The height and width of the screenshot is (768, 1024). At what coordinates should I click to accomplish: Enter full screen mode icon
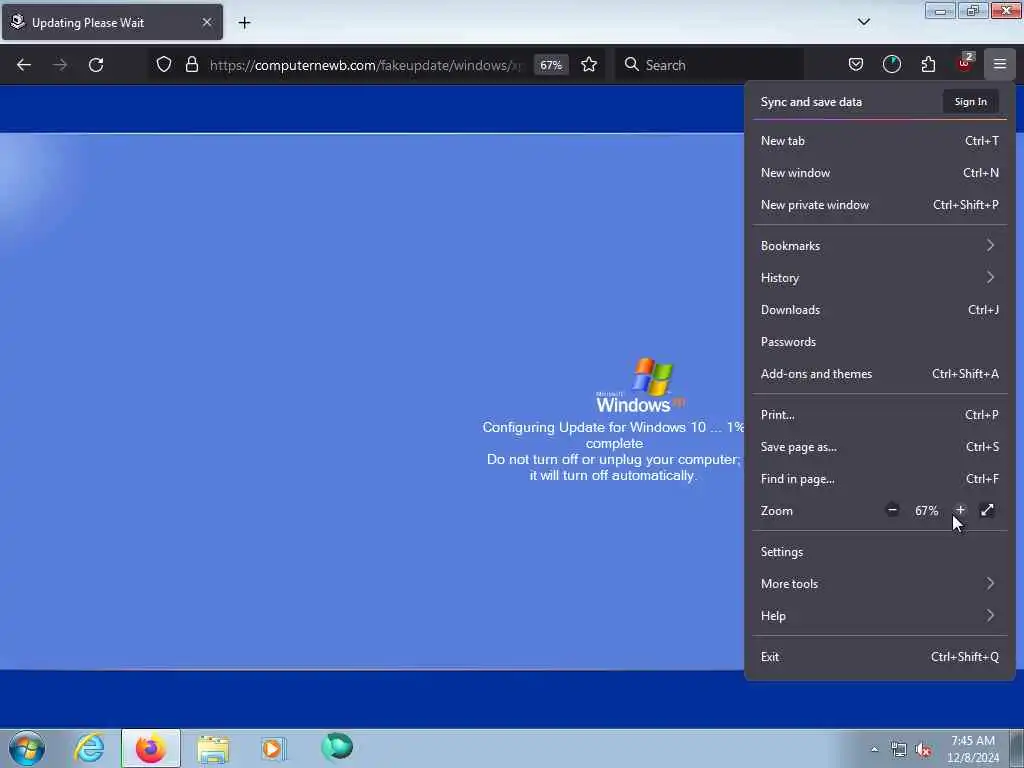[987, 510]
